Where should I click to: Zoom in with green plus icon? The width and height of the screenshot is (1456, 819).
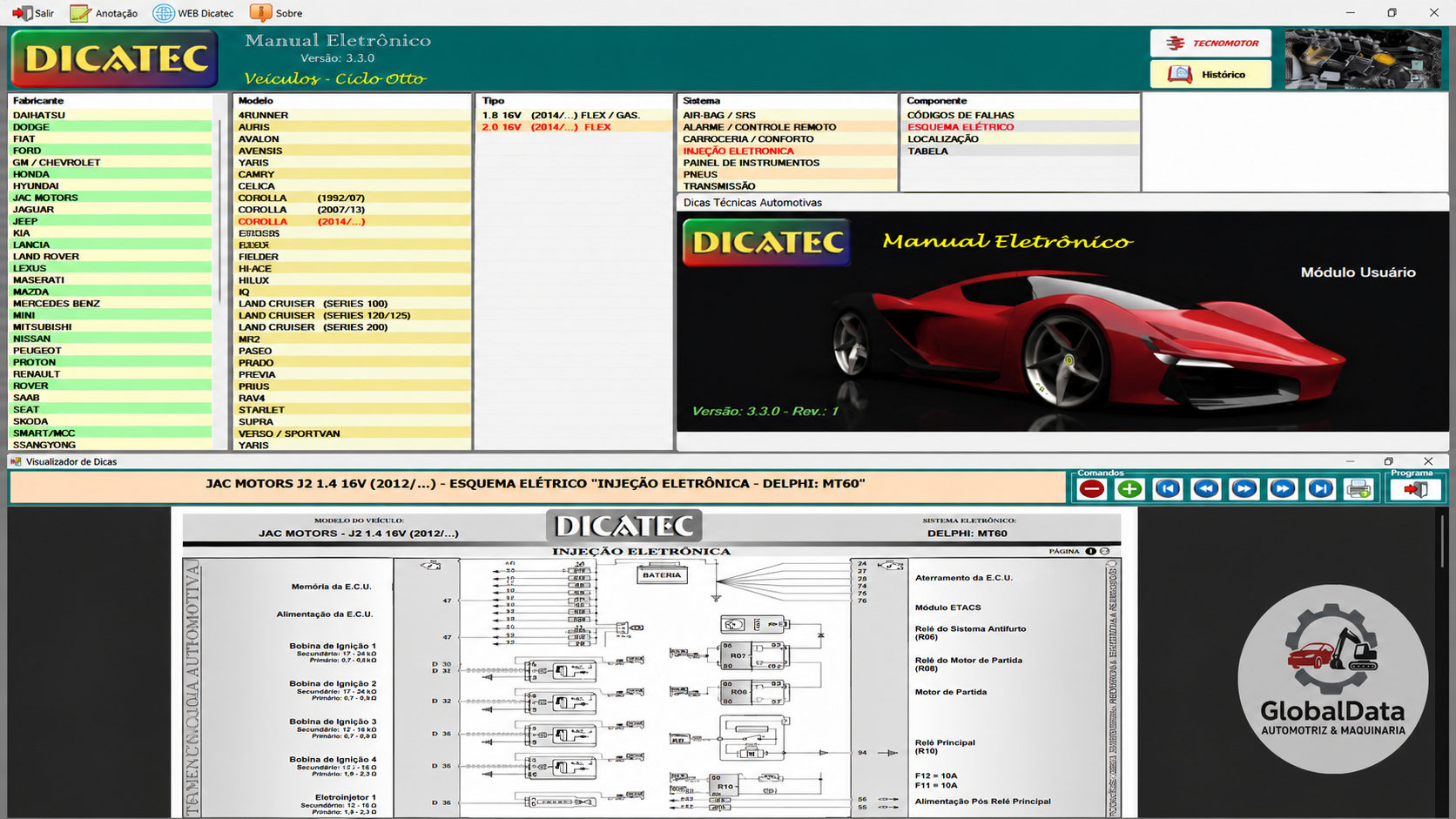[1129, 489]
